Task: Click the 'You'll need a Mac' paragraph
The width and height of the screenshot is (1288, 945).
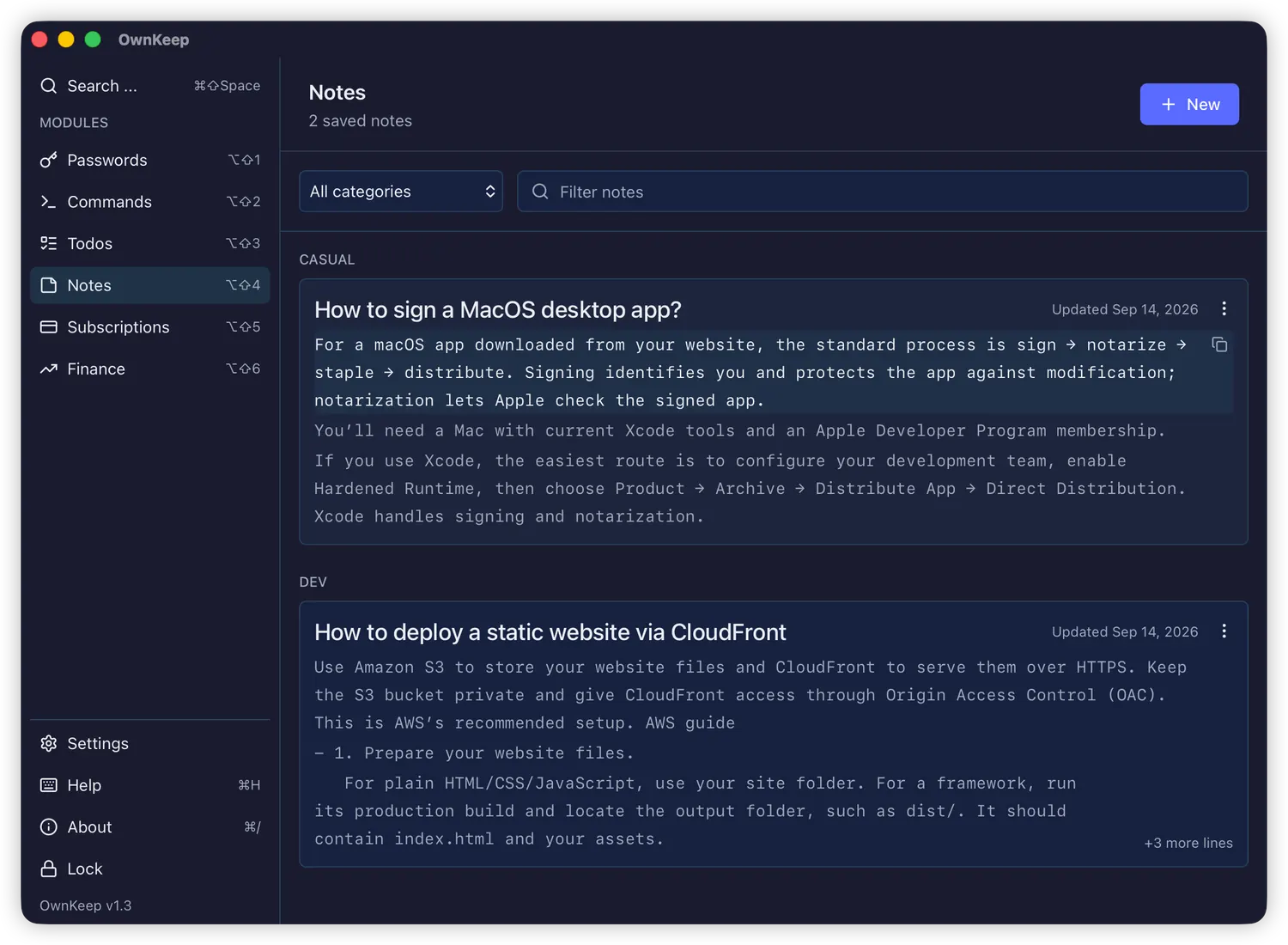Action: tap(739, 430)
